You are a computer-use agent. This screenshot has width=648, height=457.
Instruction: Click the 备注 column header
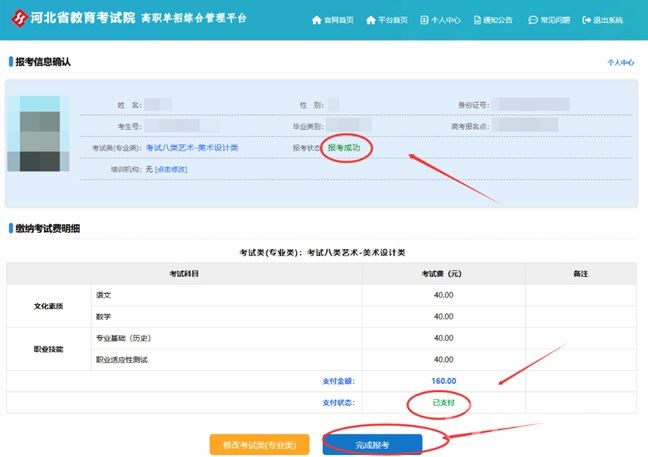pyautogui.click(x=581, y=274)
